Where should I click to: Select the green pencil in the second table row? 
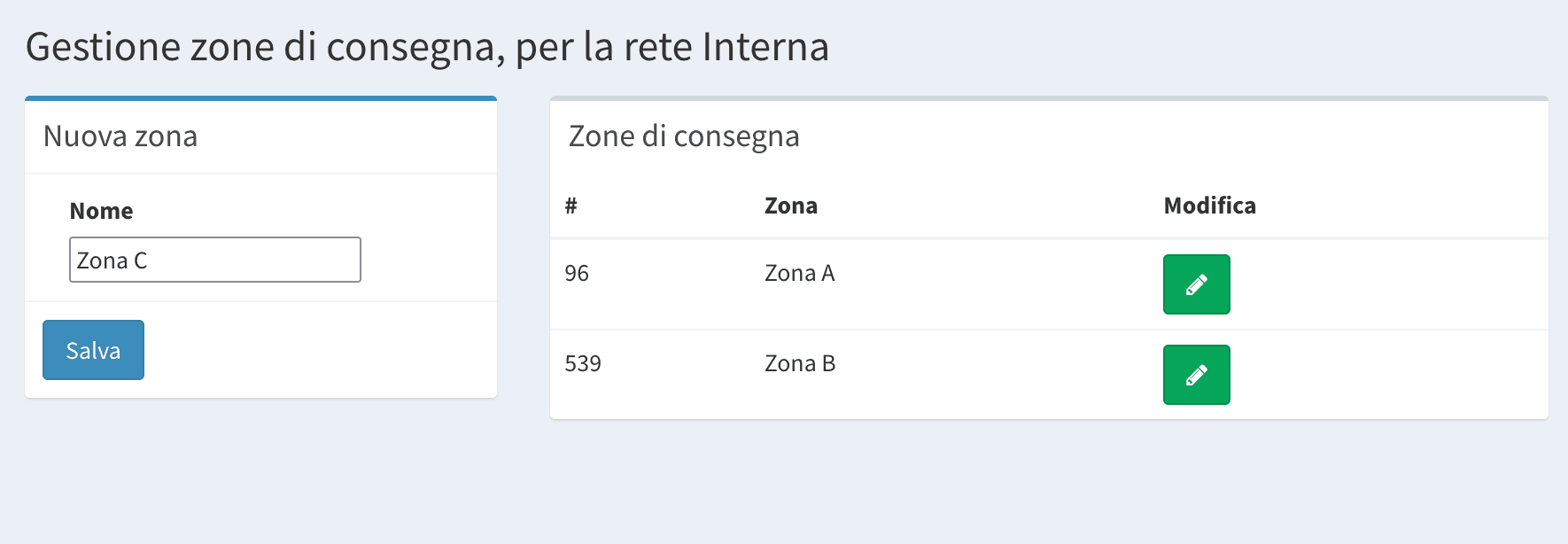[x=1196, y=374]
